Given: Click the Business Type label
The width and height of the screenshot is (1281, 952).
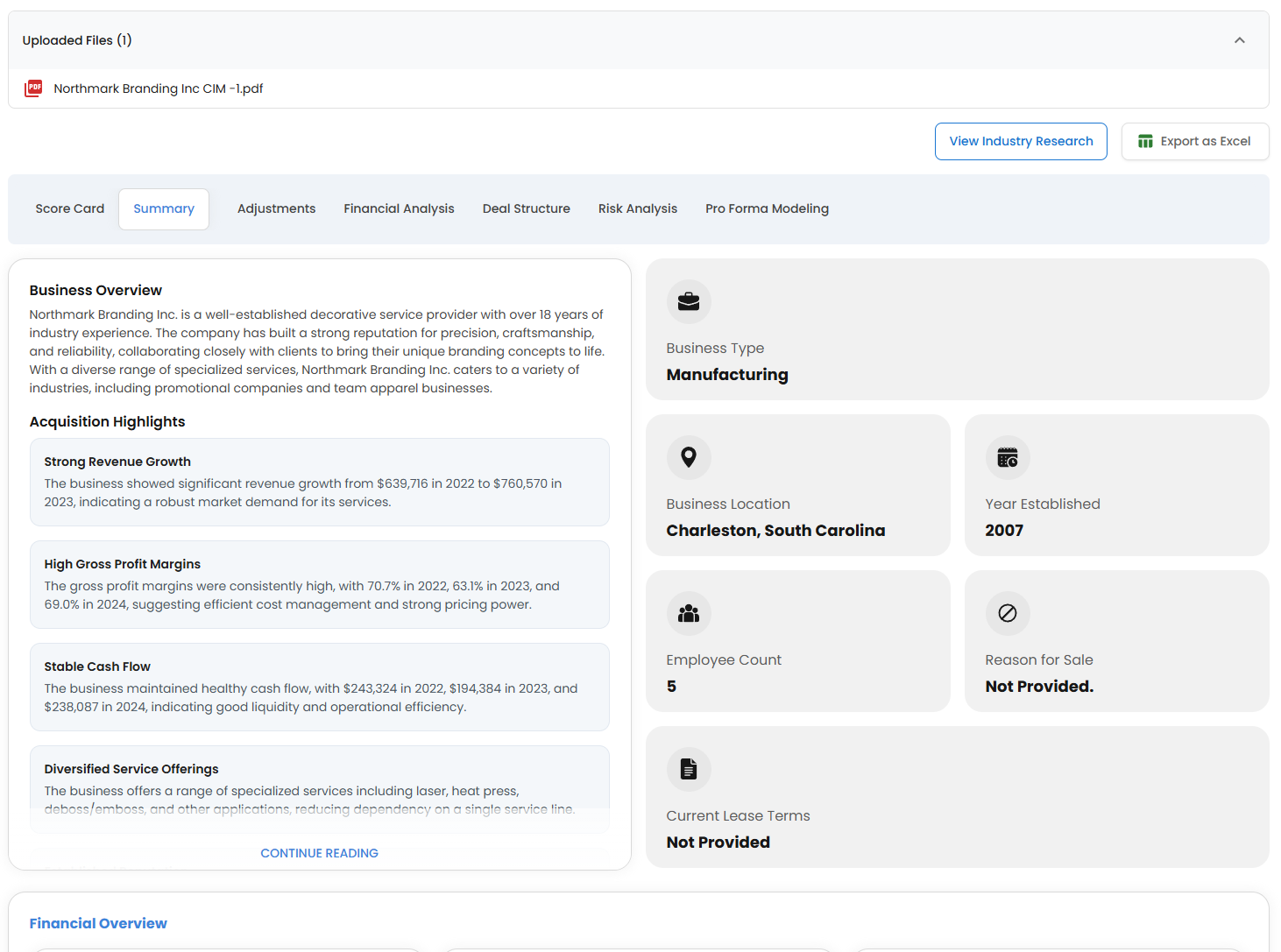Looking at the screenshot, I should coord(715,348).
